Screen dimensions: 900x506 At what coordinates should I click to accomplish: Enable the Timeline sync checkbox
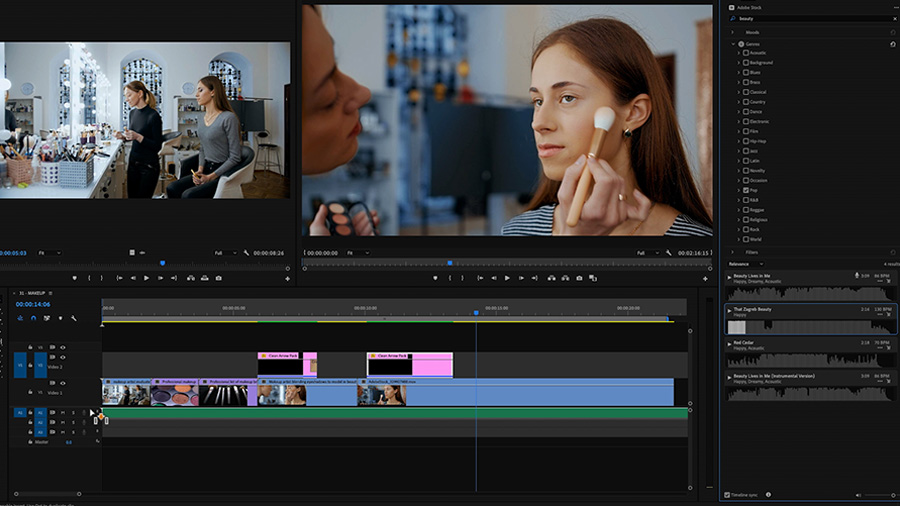click(727, 495)
